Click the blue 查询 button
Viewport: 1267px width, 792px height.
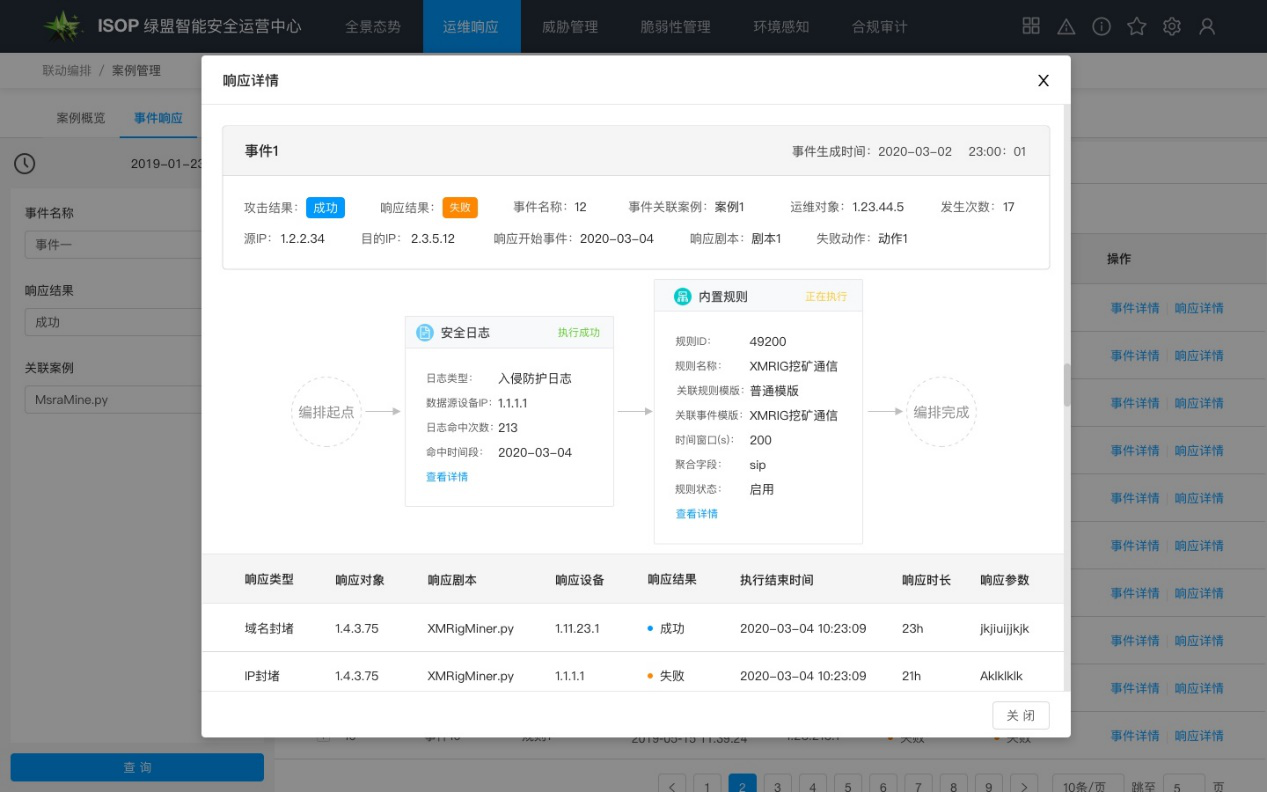(x=137, y=767)
